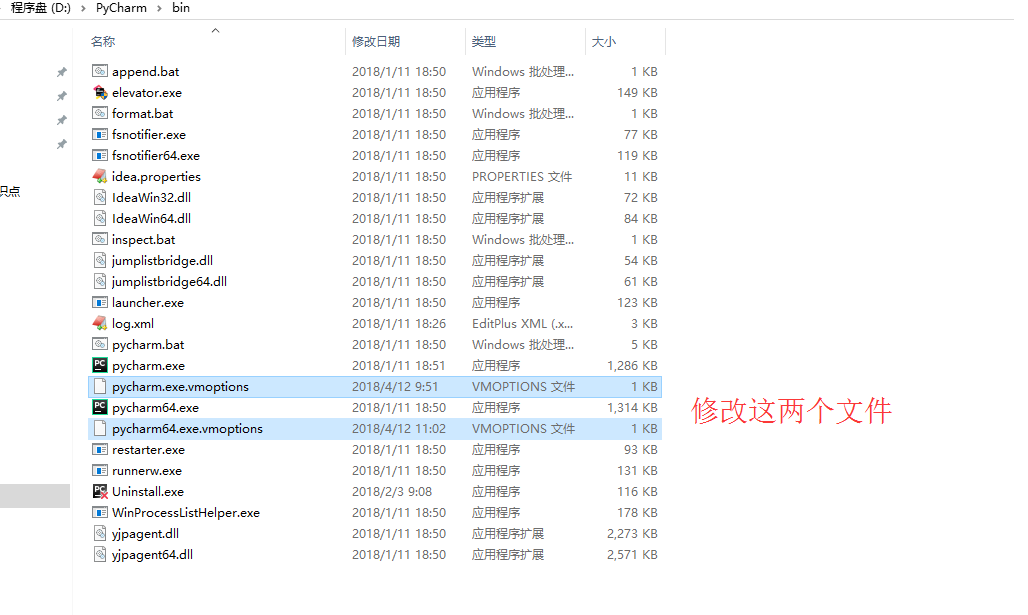1028x615 pixels.
Task: Click the IdeaWin64.dll icon
Action: click(100, 218)
